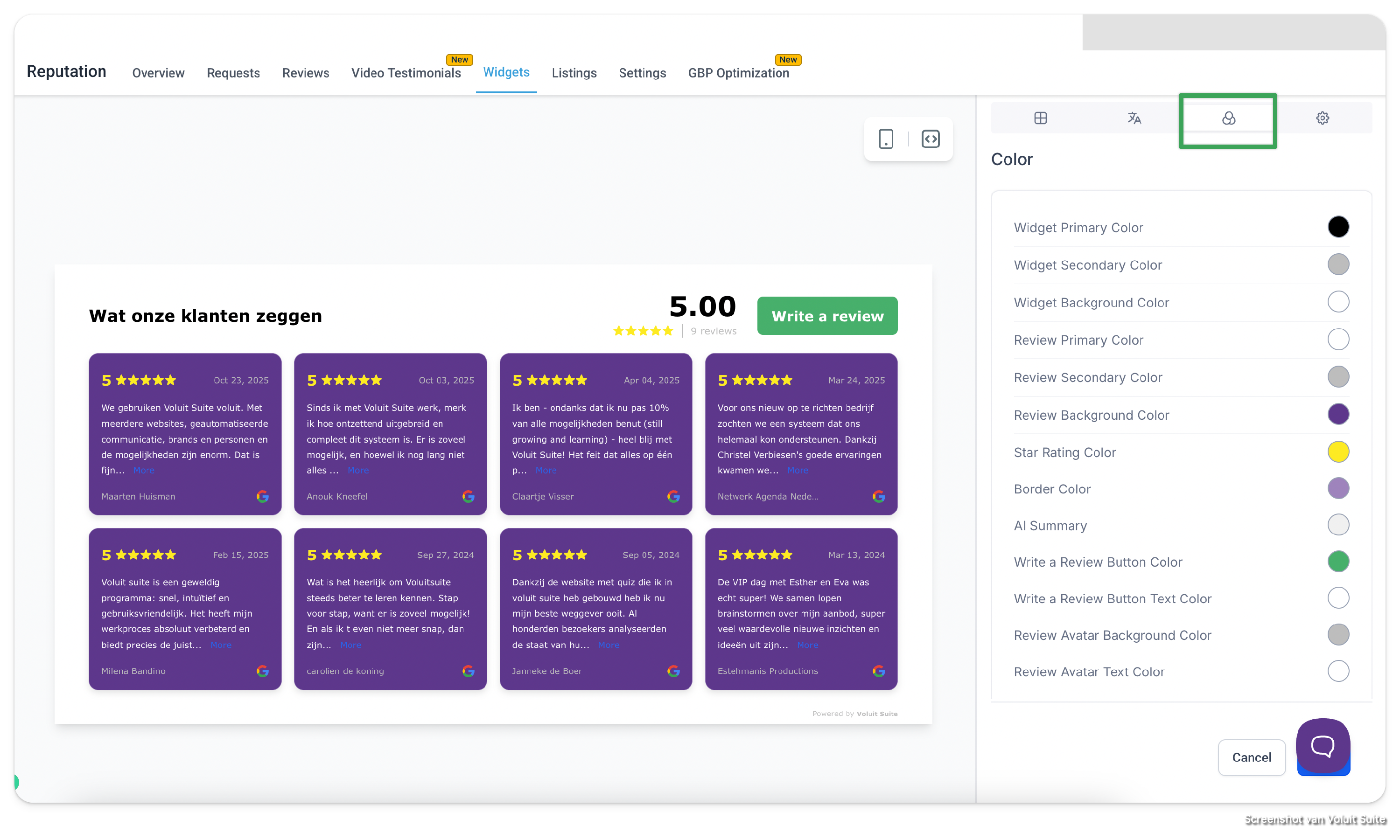The height and width of the screenshot is (840, 1400).
Task: Select the color palette tab icon
Action: tap(1228, 118)
